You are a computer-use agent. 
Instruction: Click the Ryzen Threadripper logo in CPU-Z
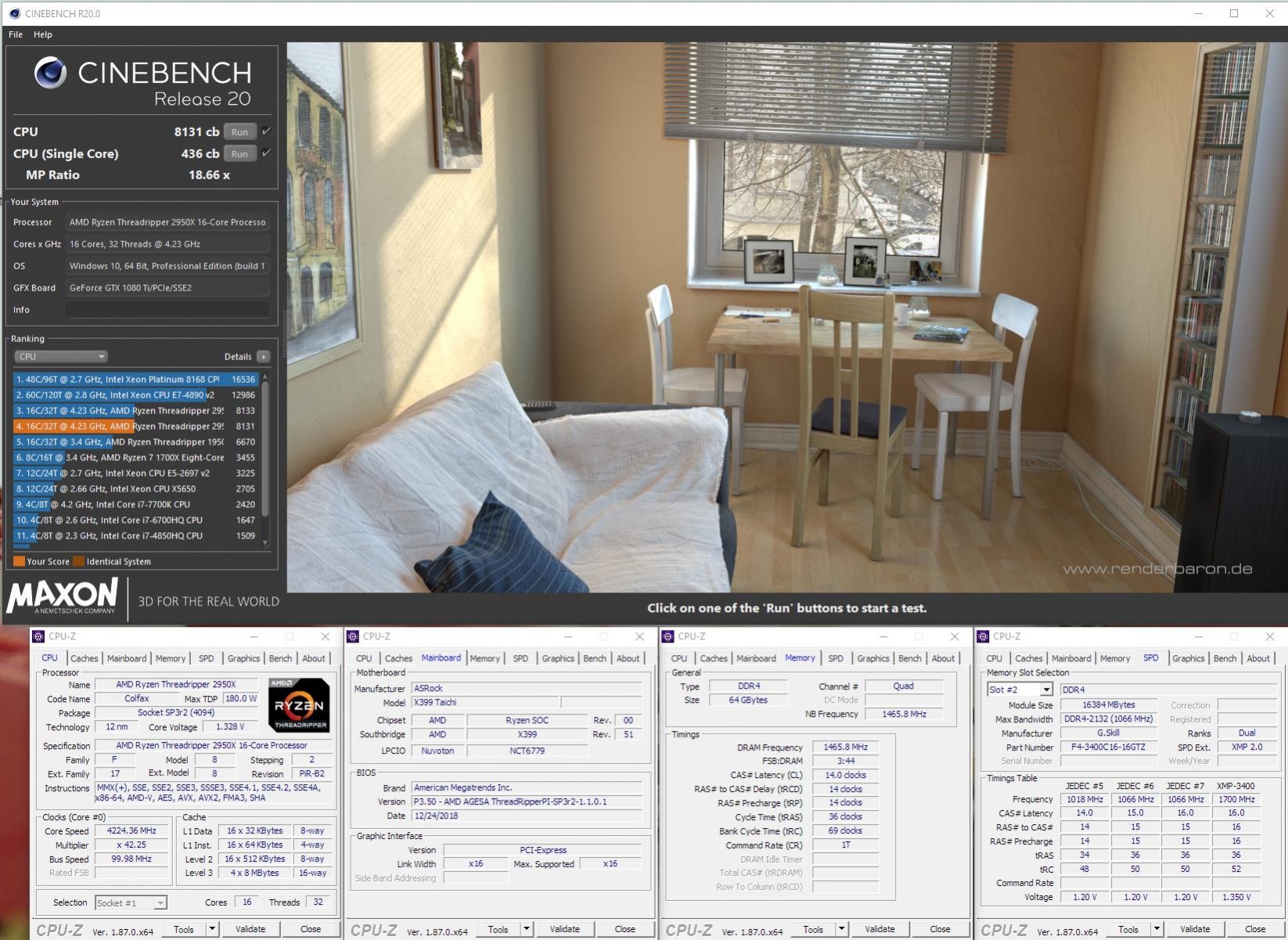(x=299, y=705)
